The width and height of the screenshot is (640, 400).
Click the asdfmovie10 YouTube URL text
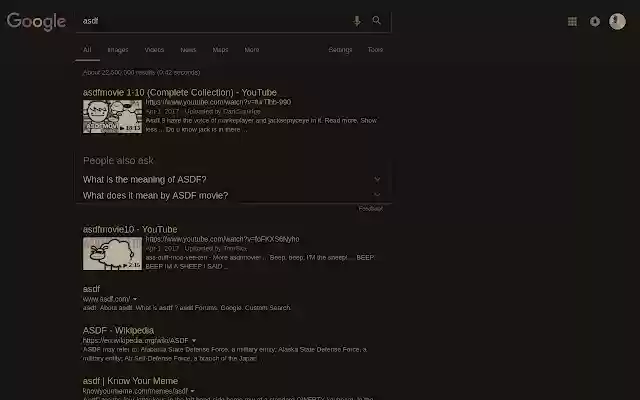pos(222,239)
